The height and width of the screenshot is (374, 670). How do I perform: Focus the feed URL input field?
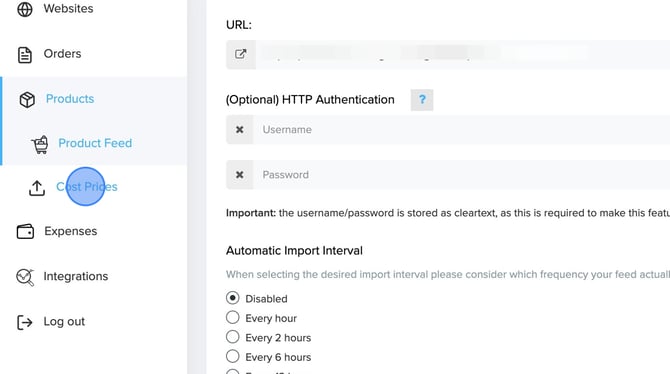pyautogui.click(x=463, y=54)
